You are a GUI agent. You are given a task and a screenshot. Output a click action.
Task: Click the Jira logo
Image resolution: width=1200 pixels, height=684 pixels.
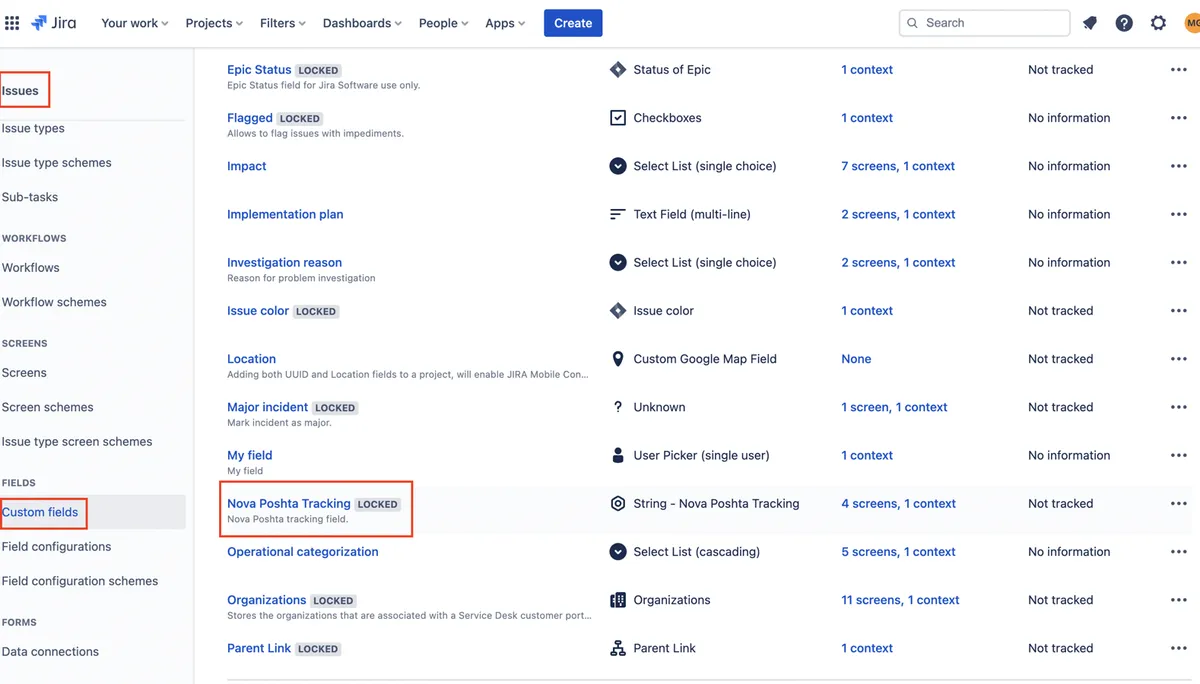point(54,23)
